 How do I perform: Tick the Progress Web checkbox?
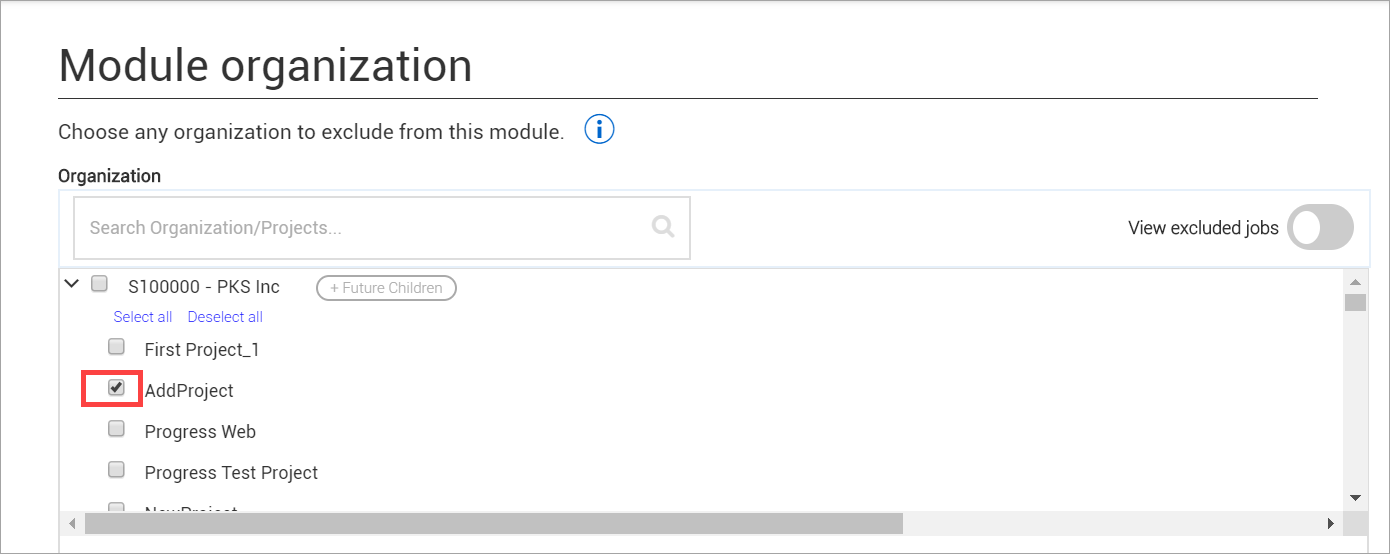click(x=117, y=429)
